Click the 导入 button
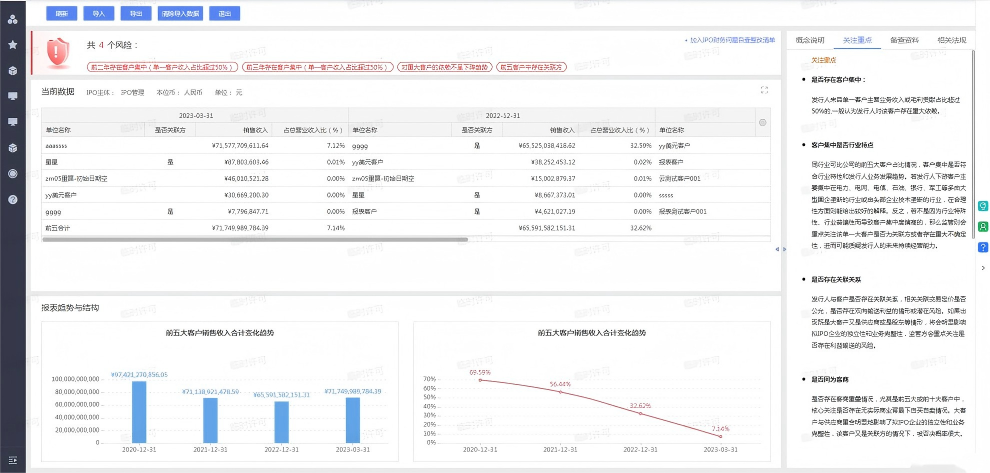The image size is (990, 473). [x=98, y=14]
